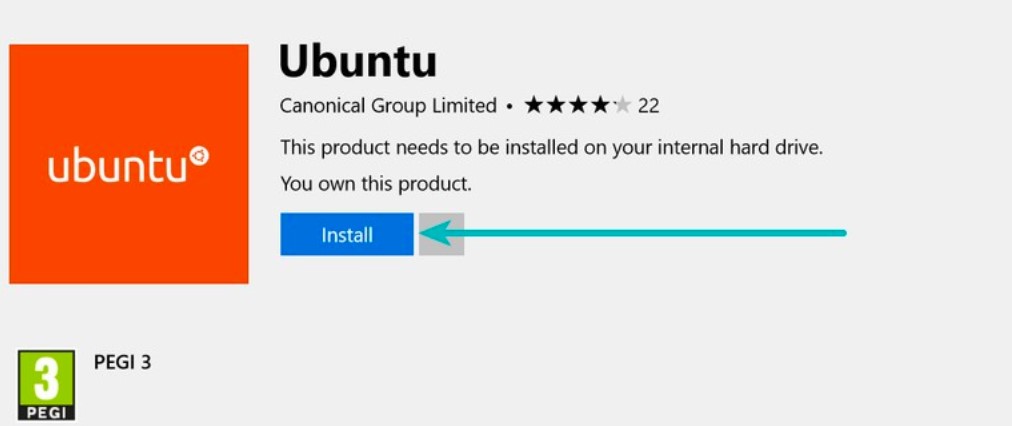Click the fourth rating star
Screen dimensions: 1012x426
click(599, 105)
